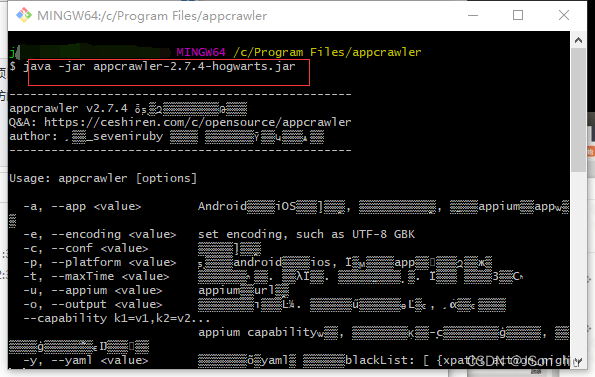Close the MINGW64 terminal window
Screen dimensions: 595x377
point(564,15)
